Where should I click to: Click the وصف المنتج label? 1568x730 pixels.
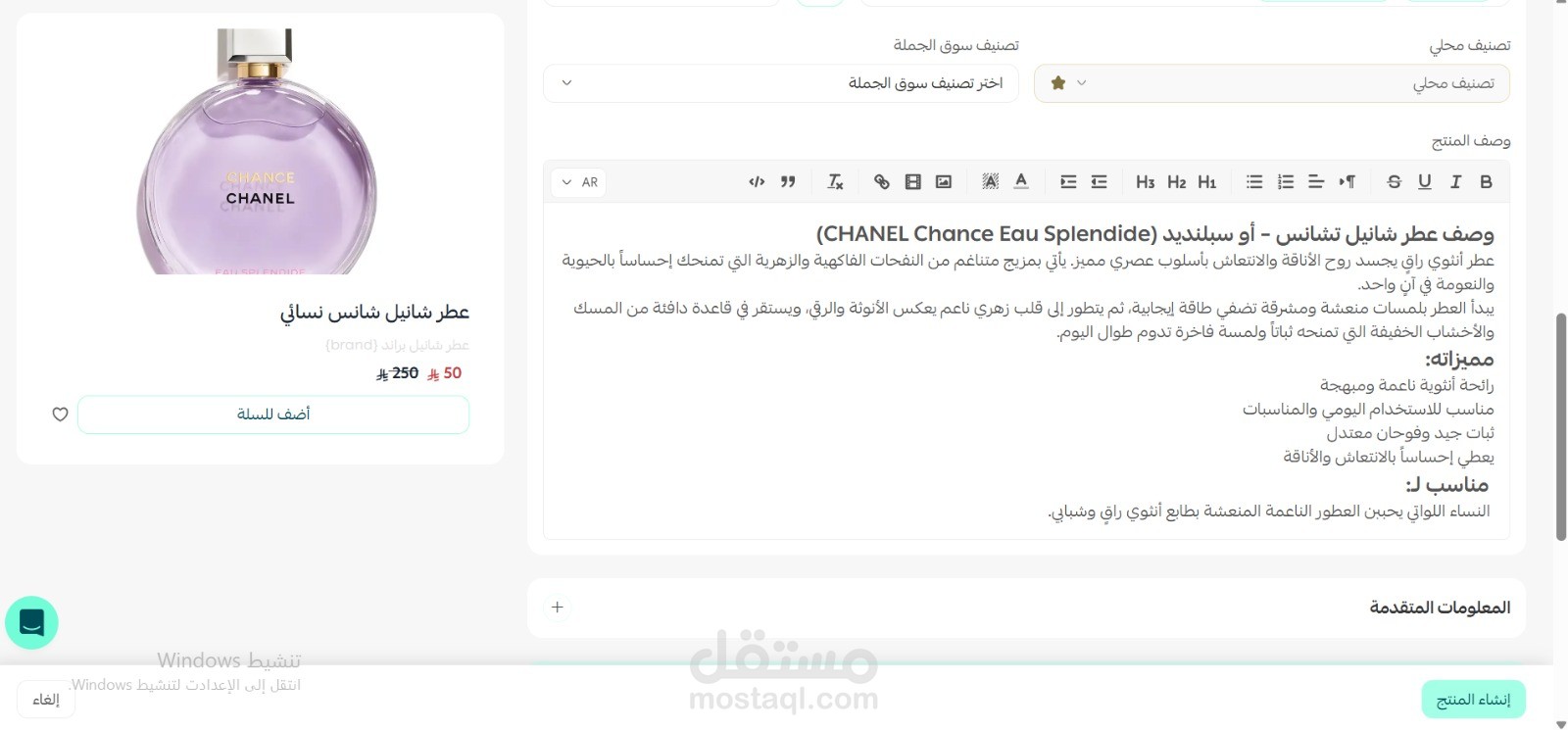1471,141
